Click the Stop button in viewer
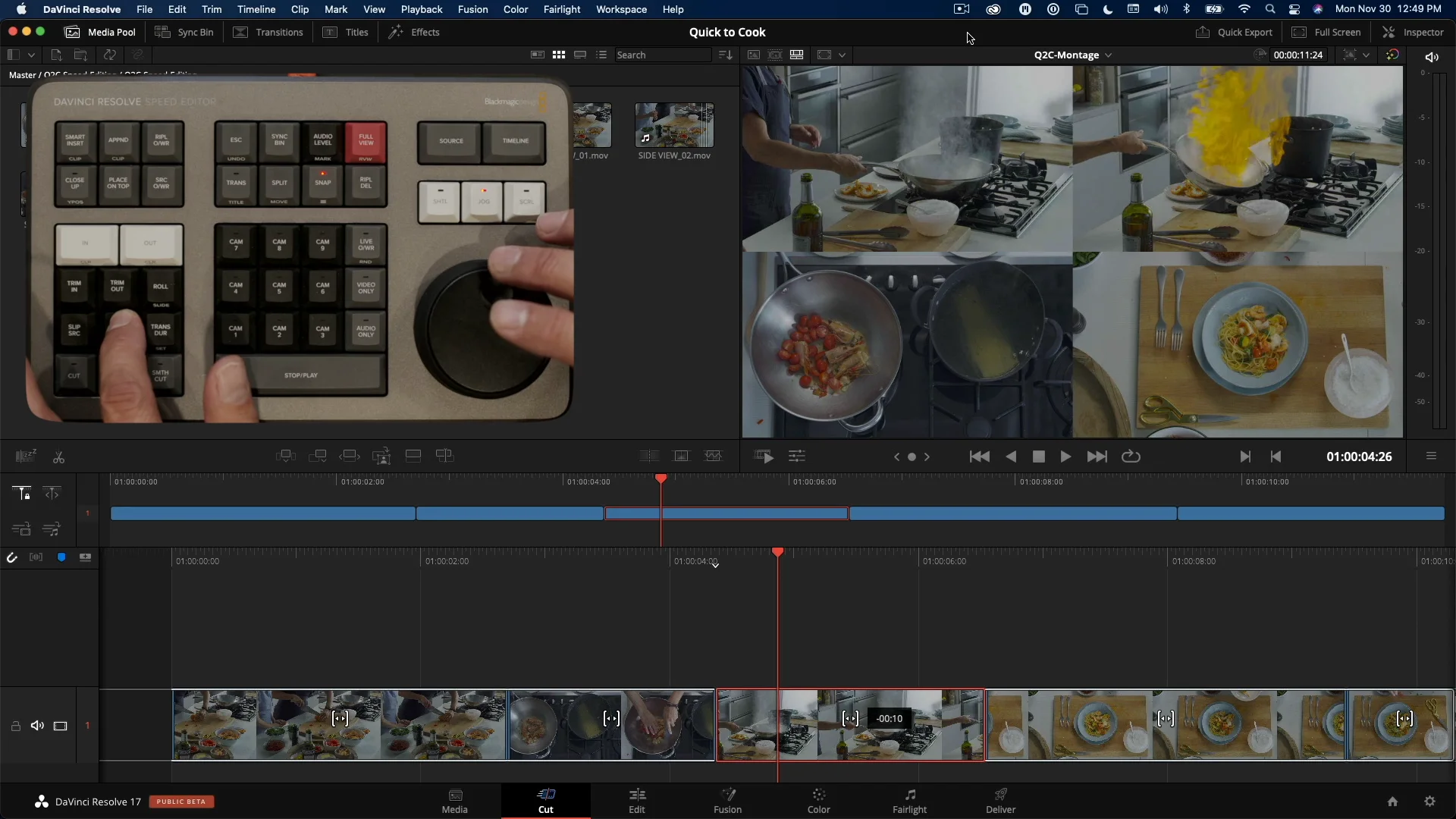Image resolution: width=1456 pixels, height=819 pixels. pos(1039,457)
